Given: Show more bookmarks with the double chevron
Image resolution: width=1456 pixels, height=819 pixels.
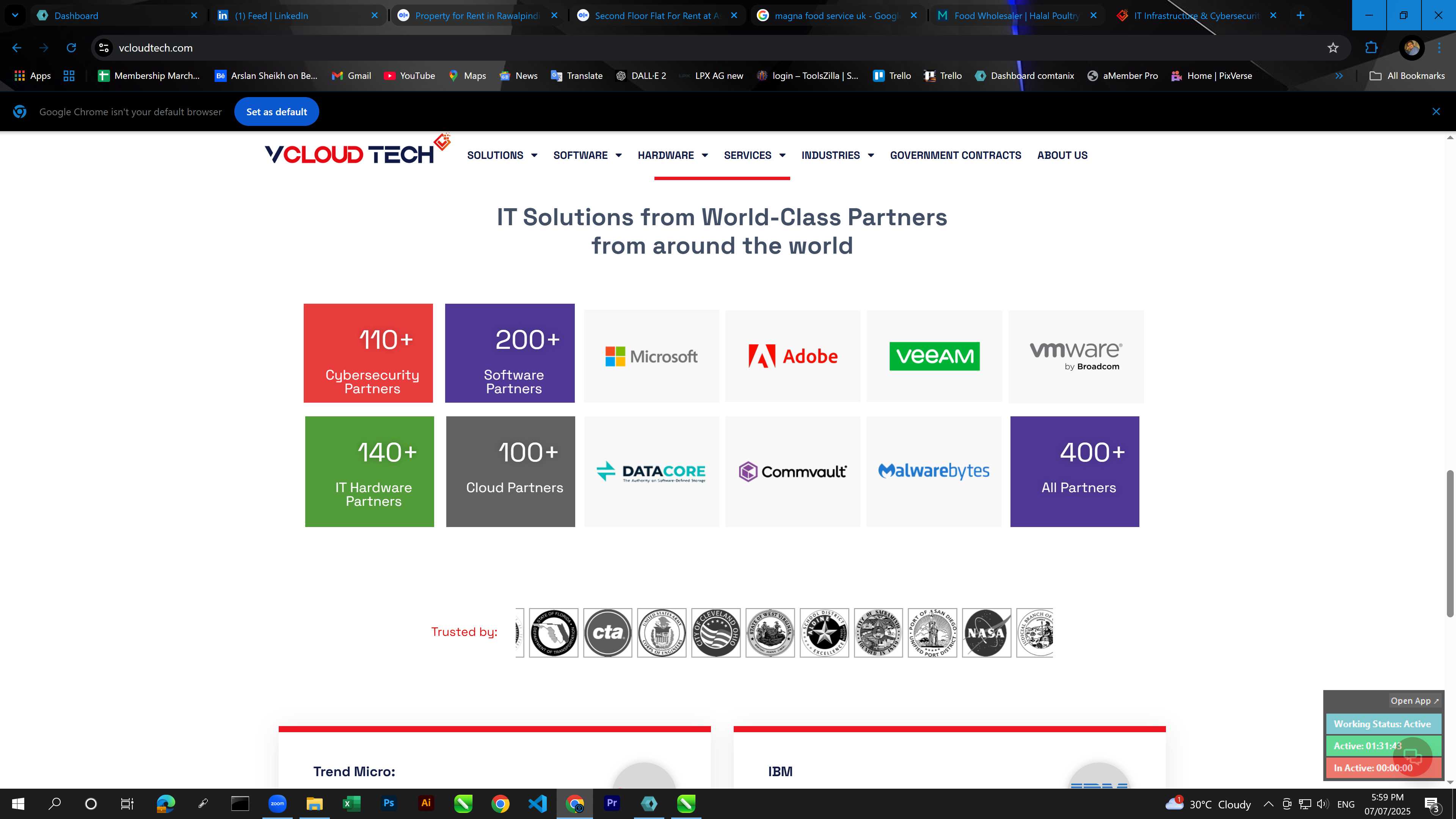Looking at the screenshot, I should 1338,76.
